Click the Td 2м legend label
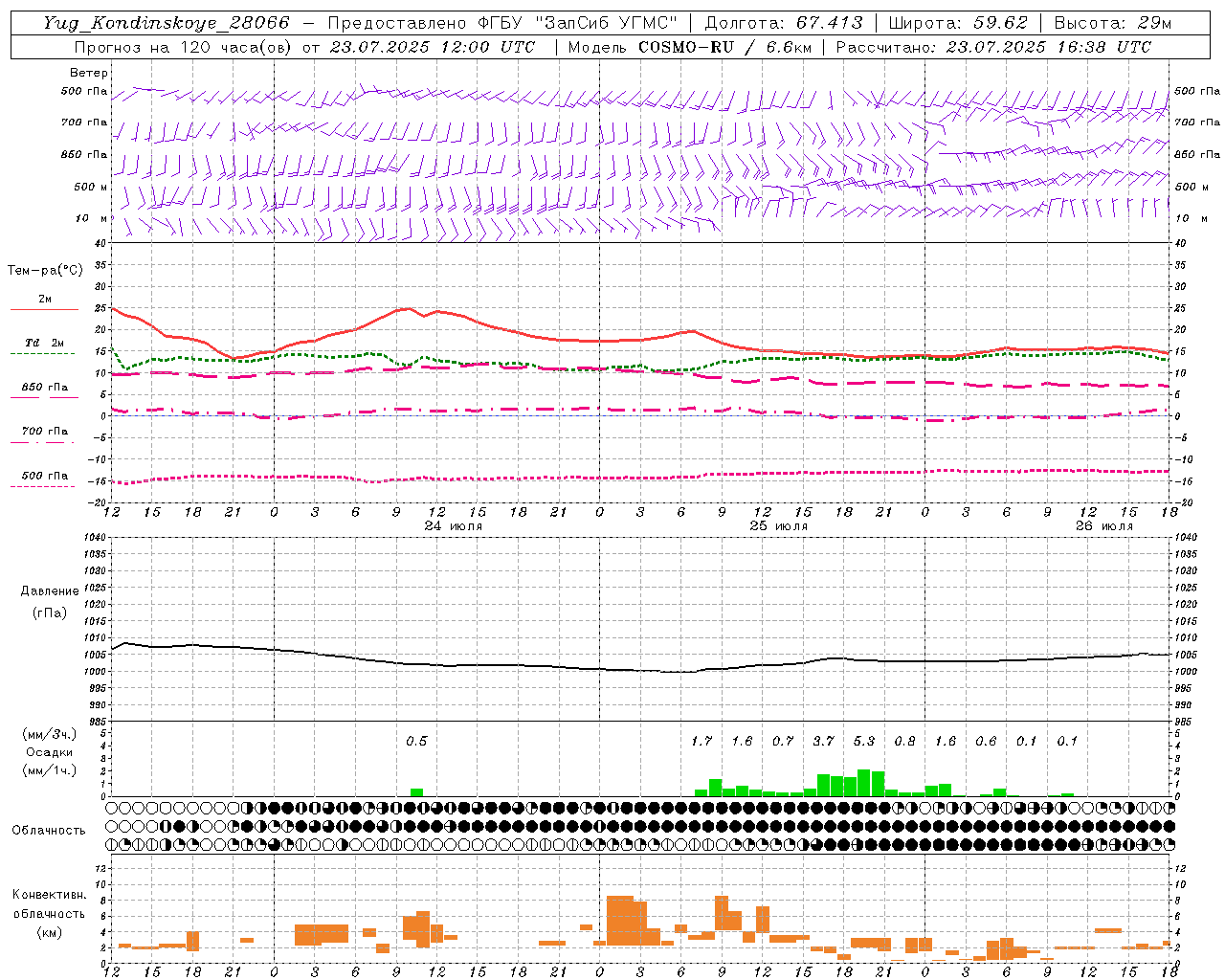The height and width of the screenshot is (980, 1225). point(45,343)
